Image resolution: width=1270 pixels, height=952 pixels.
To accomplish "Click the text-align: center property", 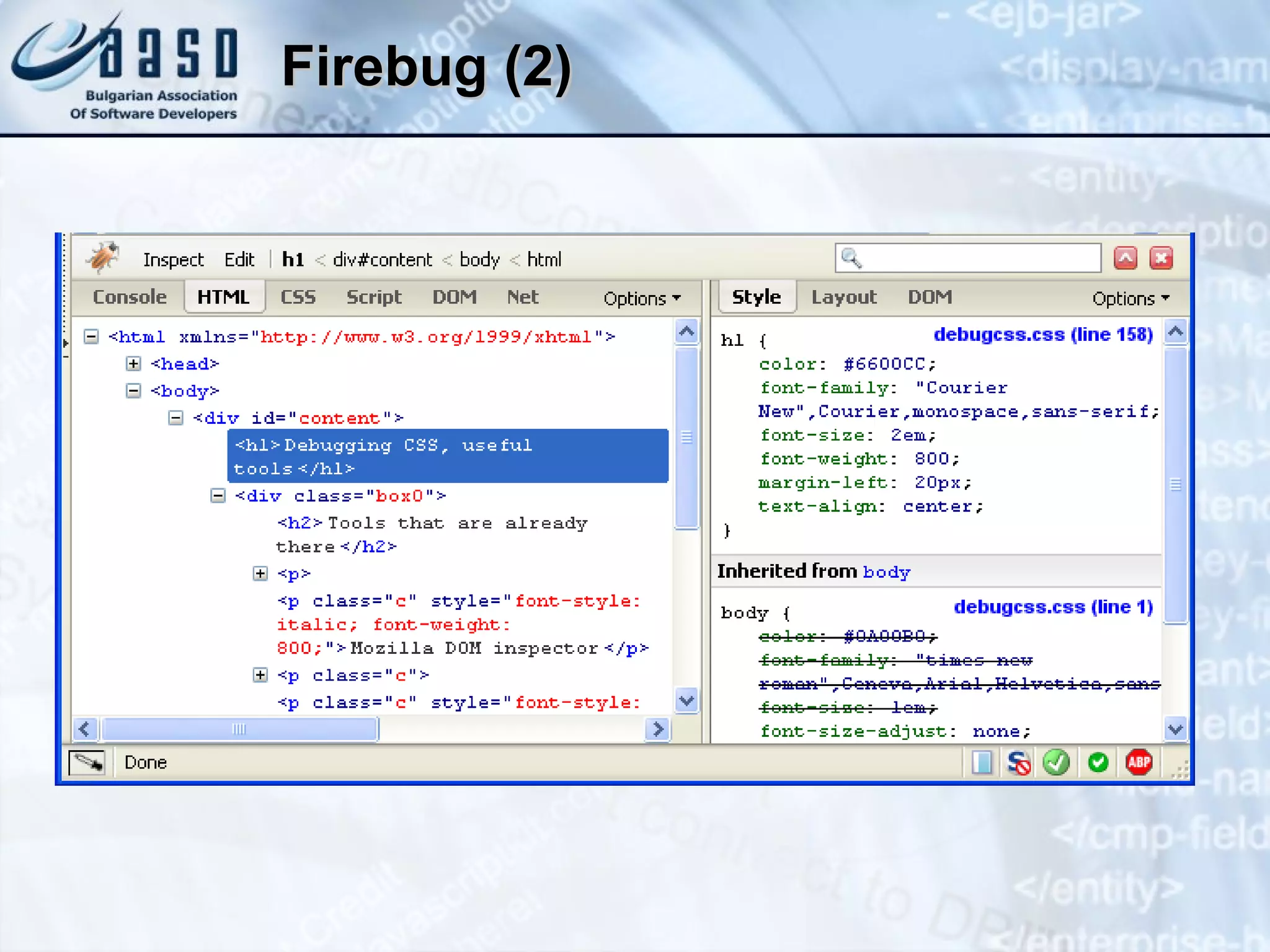I will point(871,506).
